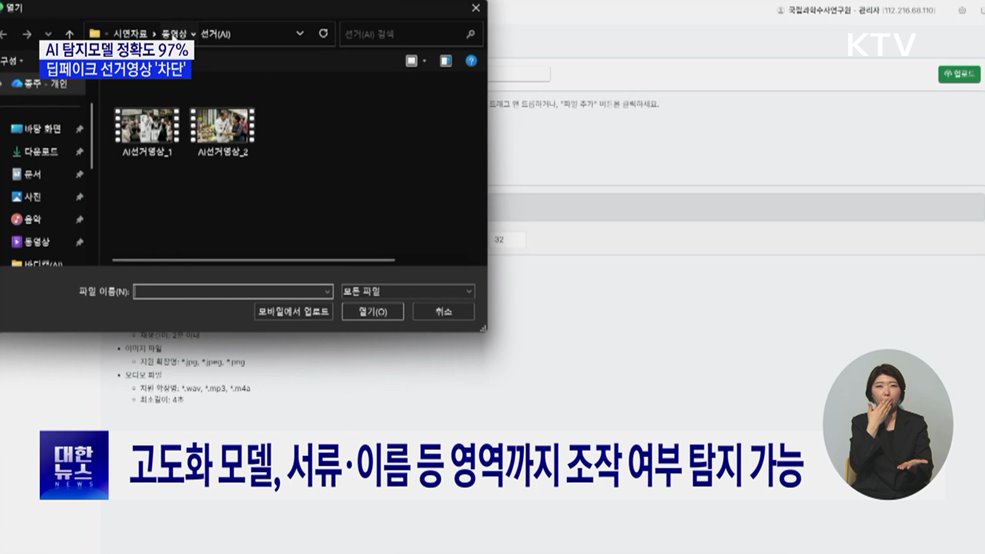Click the refresh icon beside address bar

[x=323, y=34]
